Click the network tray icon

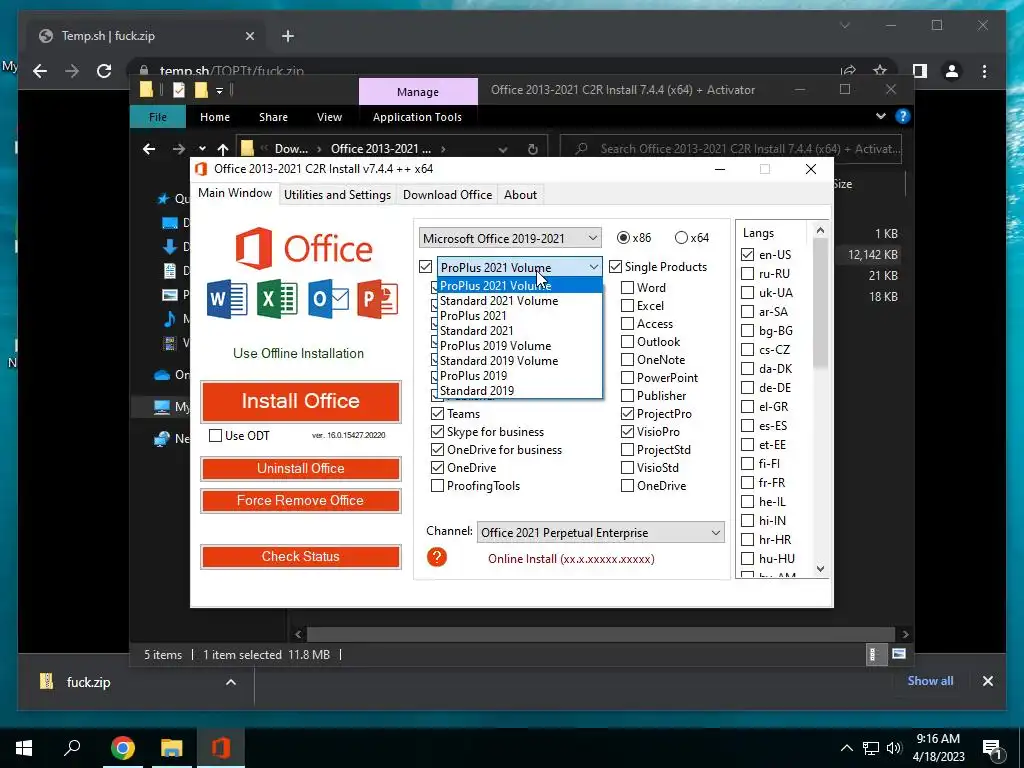pyautogui.click(x=871, y=748)
